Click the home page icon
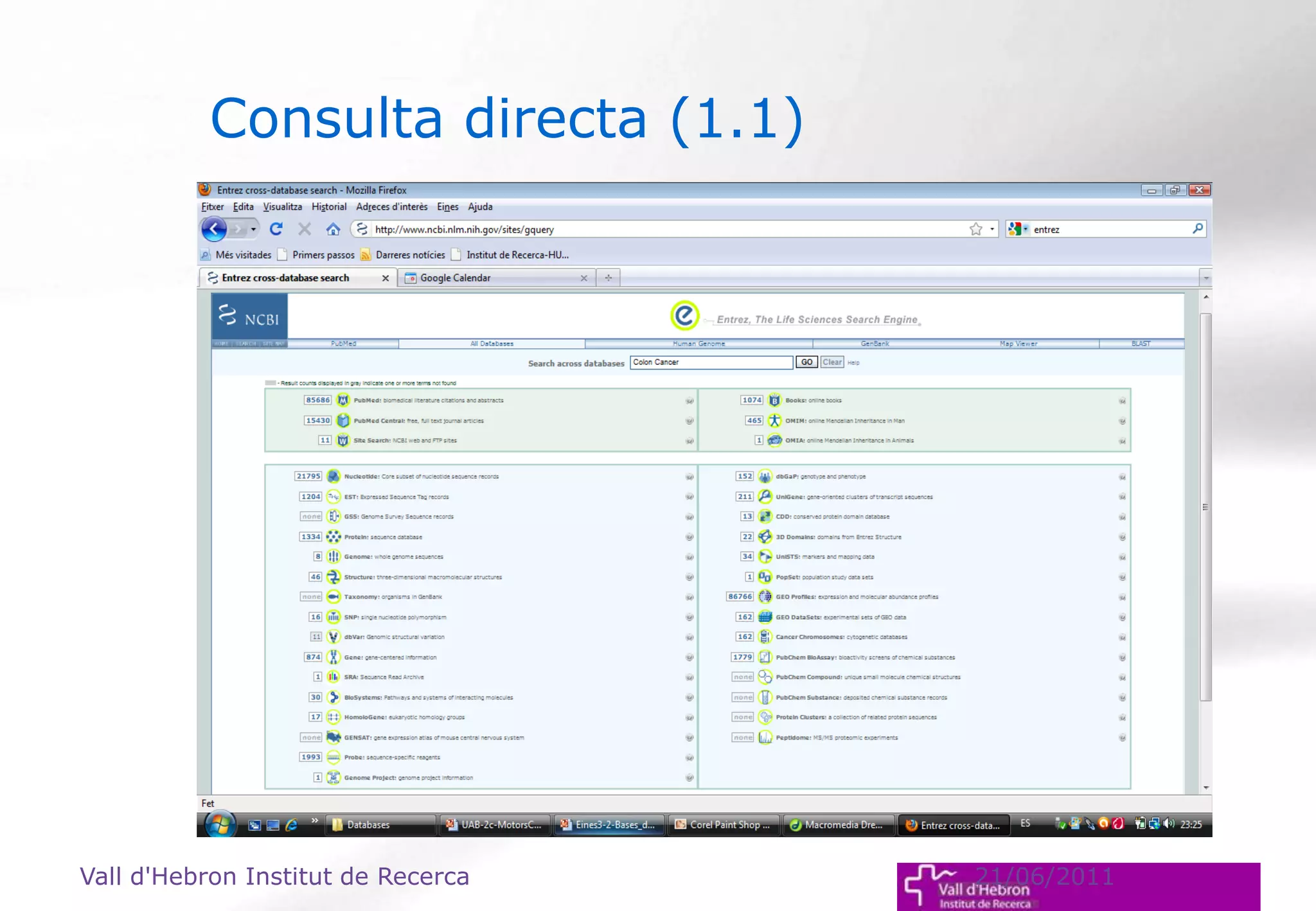1316x911 pixels. [x=332, y=229]
